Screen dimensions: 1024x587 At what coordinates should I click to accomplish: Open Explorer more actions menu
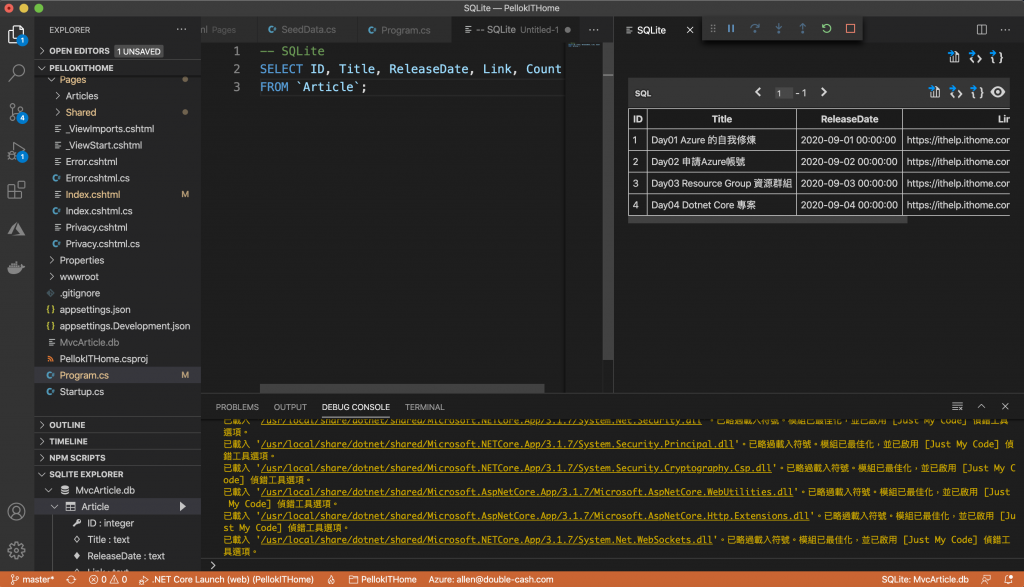tap(181, 29)
